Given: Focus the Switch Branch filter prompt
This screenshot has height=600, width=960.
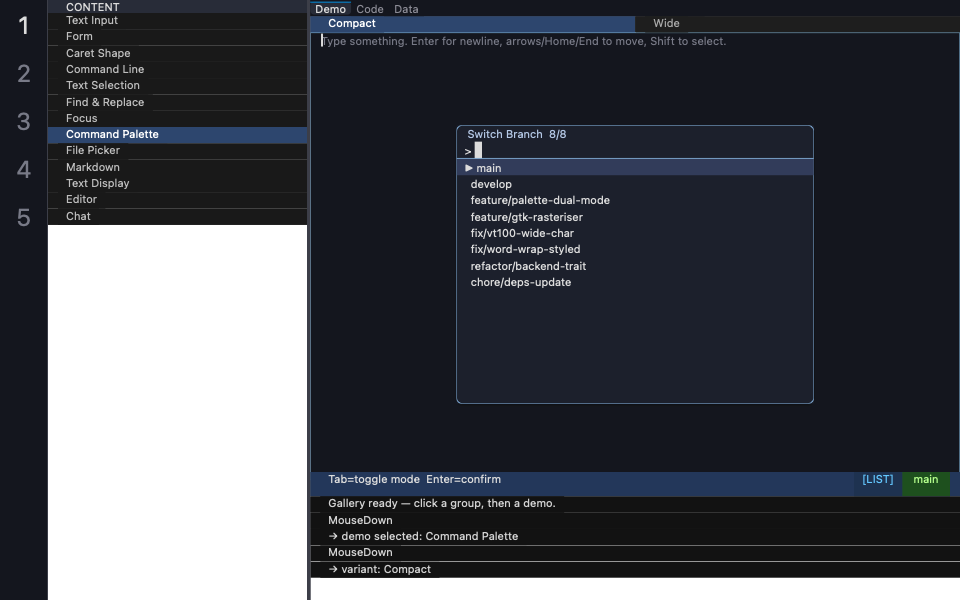Looking at the screenshot, I should coord(635,151).
